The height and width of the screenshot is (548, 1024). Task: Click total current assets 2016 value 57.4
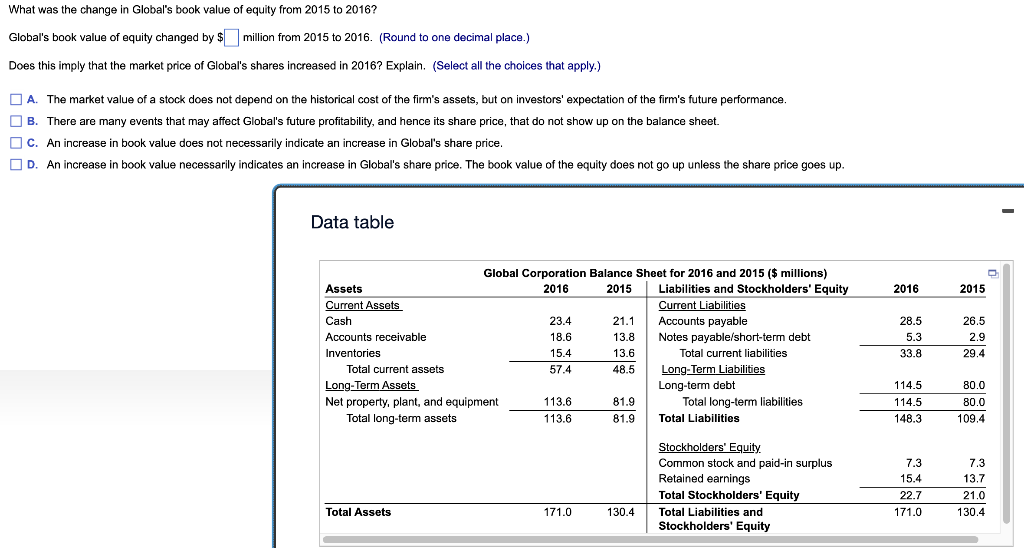point(560,369)
